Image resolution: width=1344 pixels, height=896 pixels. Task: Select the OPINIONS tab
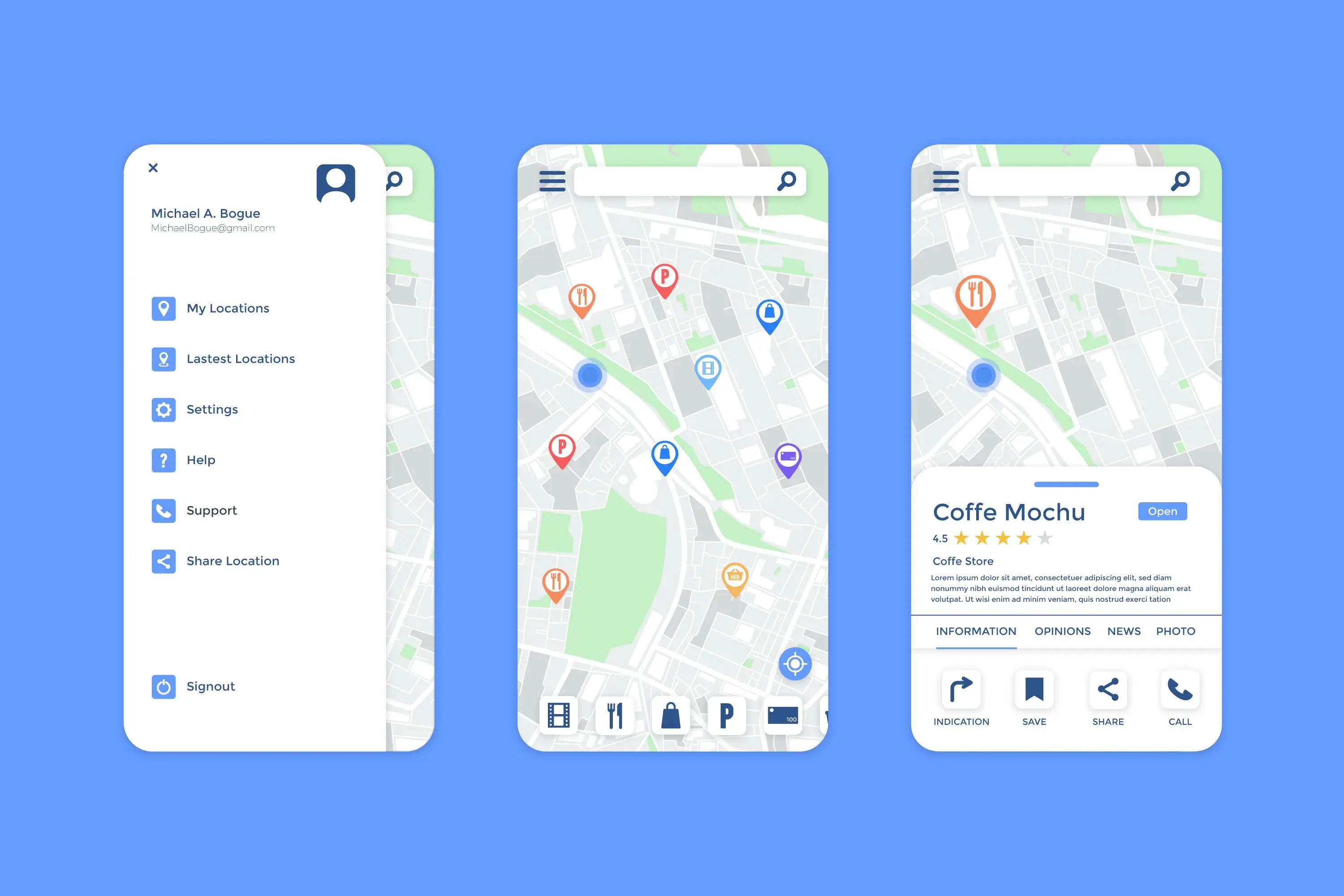click(1062, 631)
